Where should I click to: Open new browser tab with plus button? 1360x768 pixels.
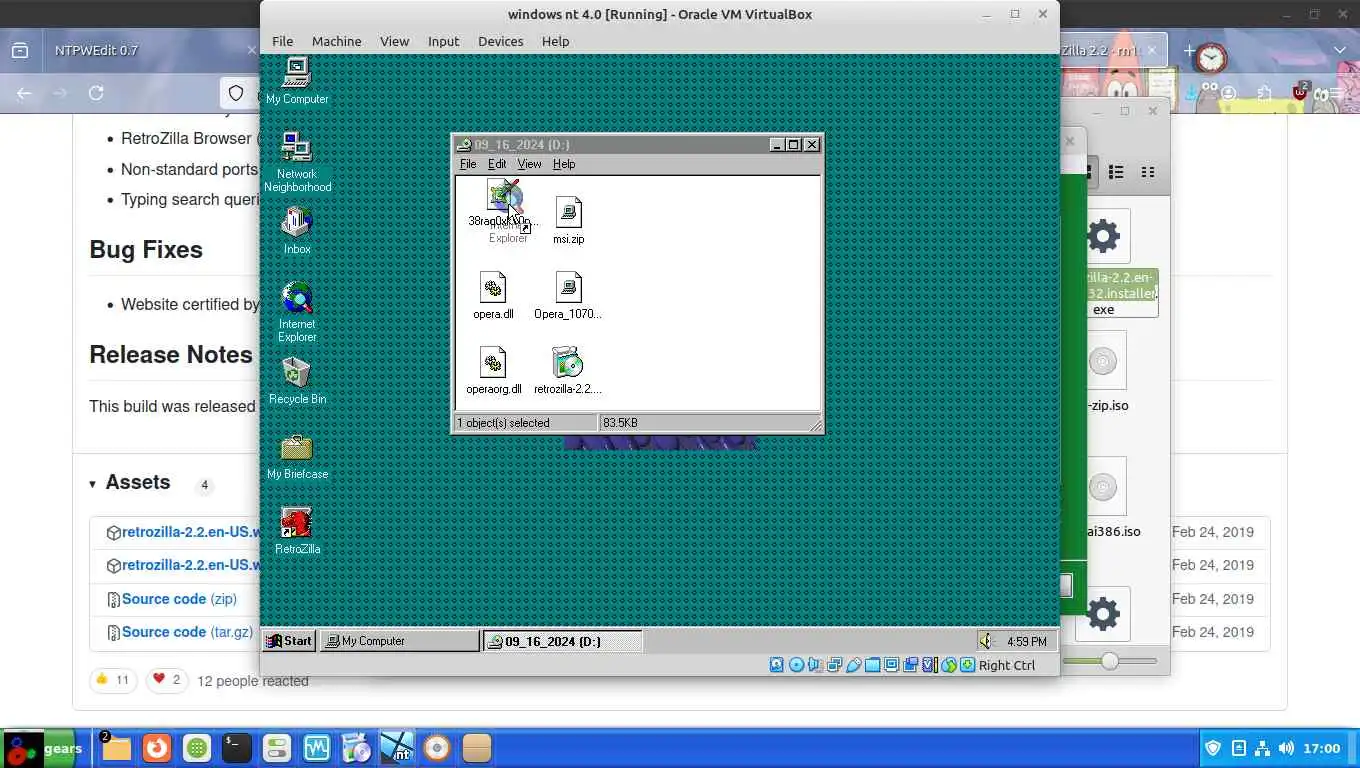tap(1189, 50)
